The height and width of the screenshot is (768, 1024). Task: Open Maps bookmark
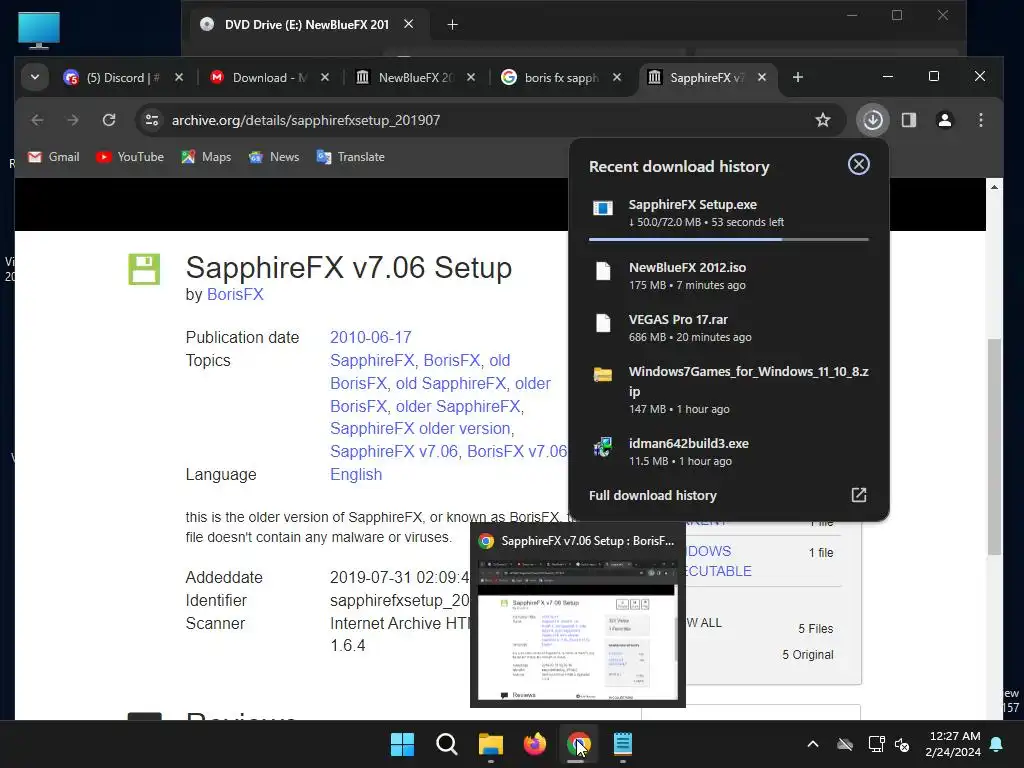pos(206,157)
